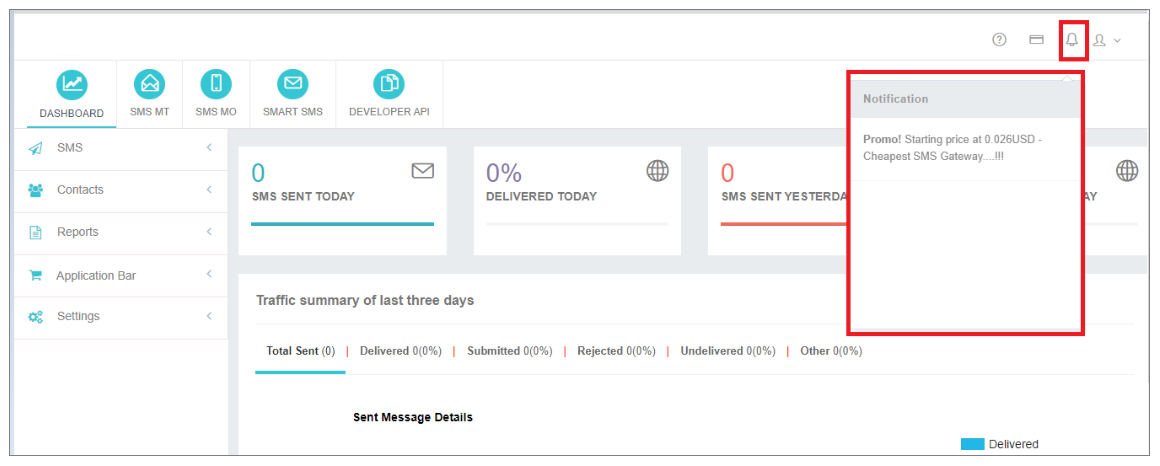Expand the Settings menu chevron
This screenshot has height=466, width=1160.
209,316
